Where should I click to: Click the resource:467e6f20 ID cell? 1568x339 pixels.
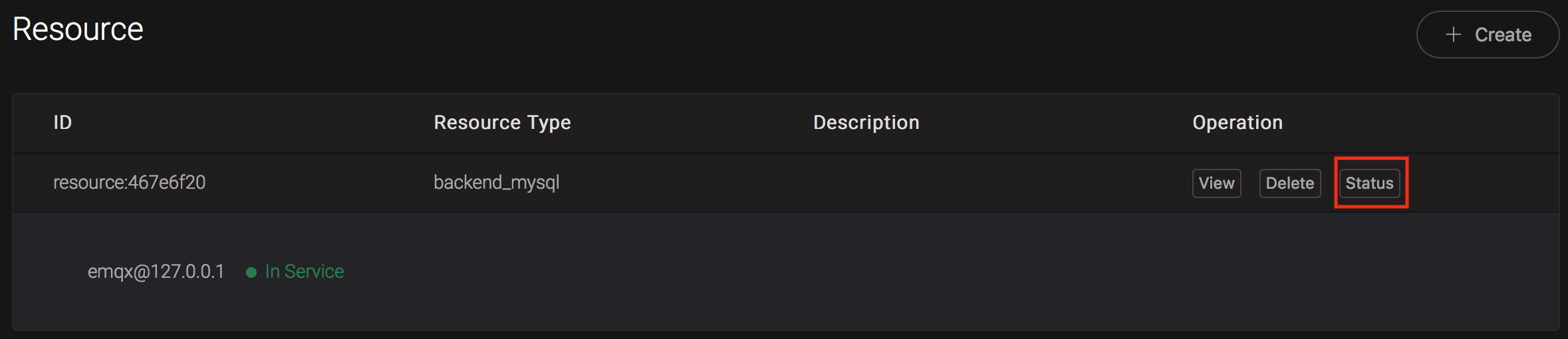129,183
